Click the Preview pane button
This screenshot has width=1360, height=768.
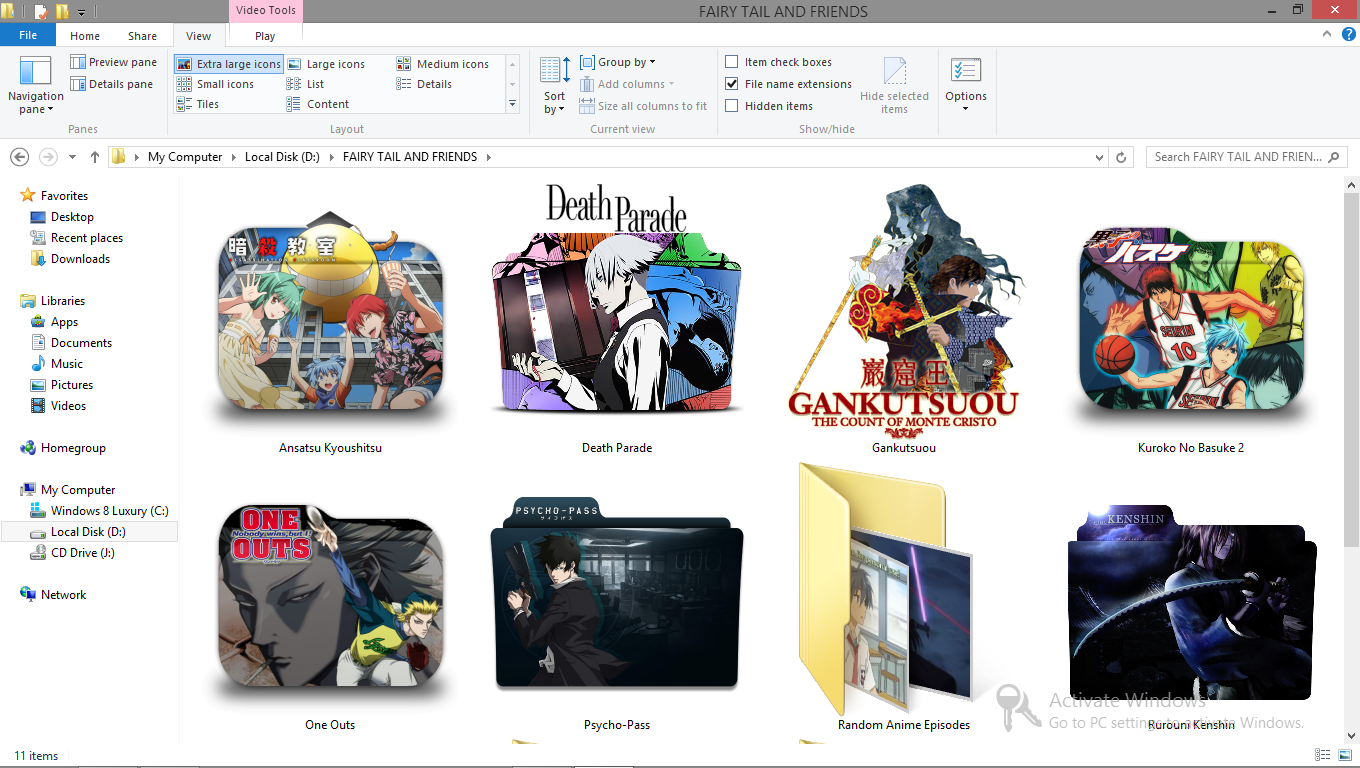113,62
